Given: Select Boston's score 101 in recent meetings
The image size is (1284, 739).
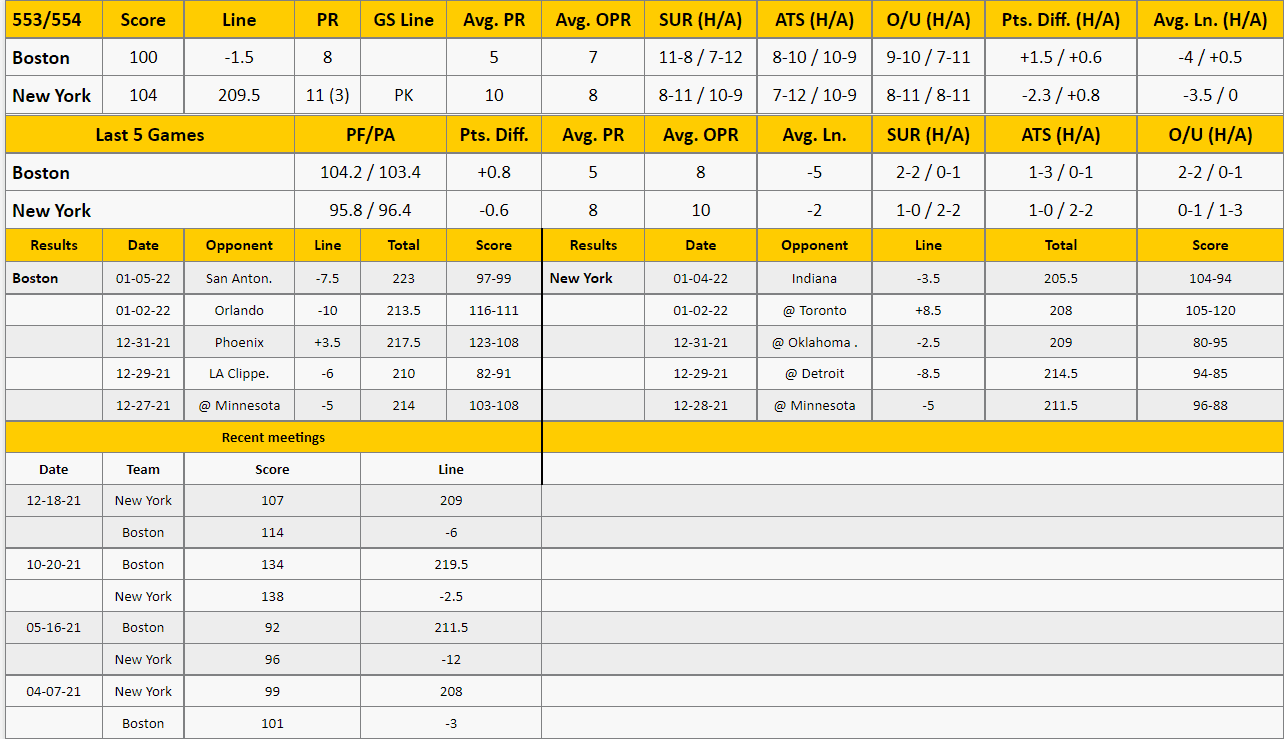Looking at the screenshot, I should (x=272, y=723).
